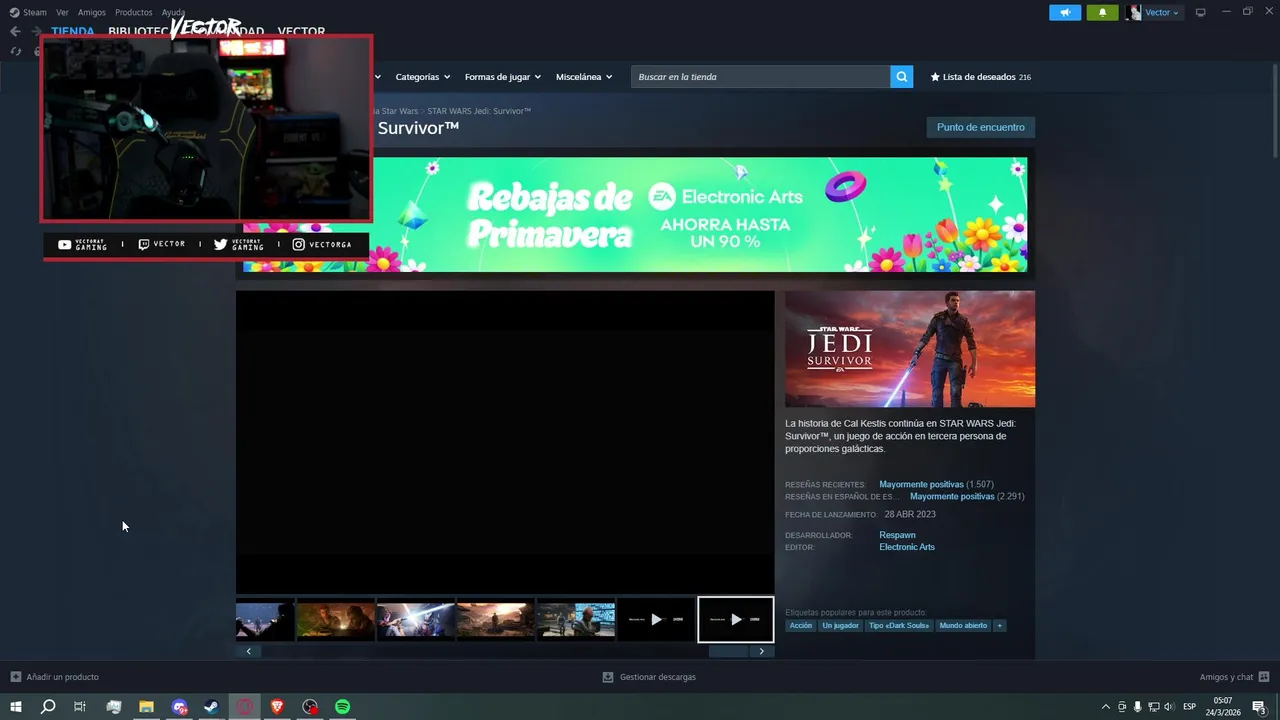
Task: Click the Amigos y chat icon
Action: (1264, 677)
